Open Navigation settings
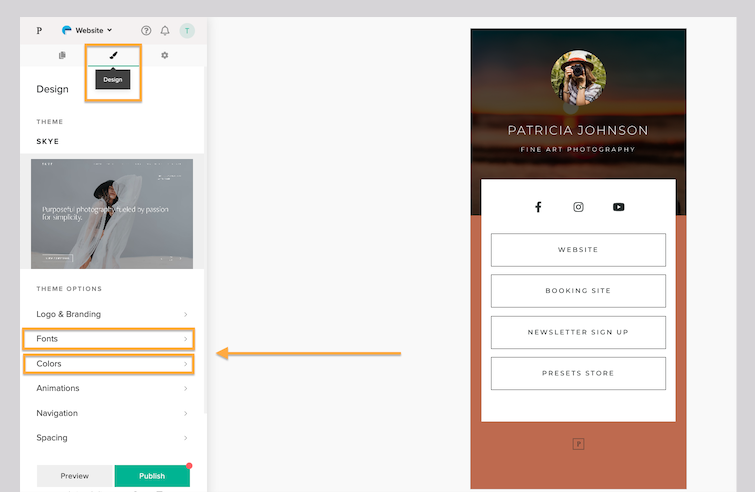 [112, 413]
